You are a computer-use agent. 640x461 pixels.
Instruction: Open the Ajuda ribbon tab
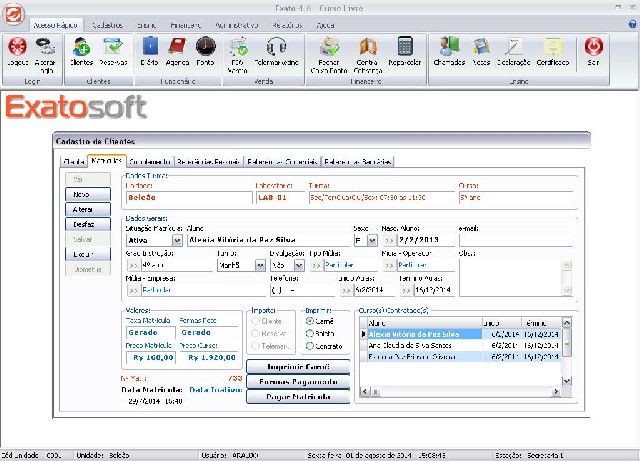pyautogui.click(x=325, y=25)
